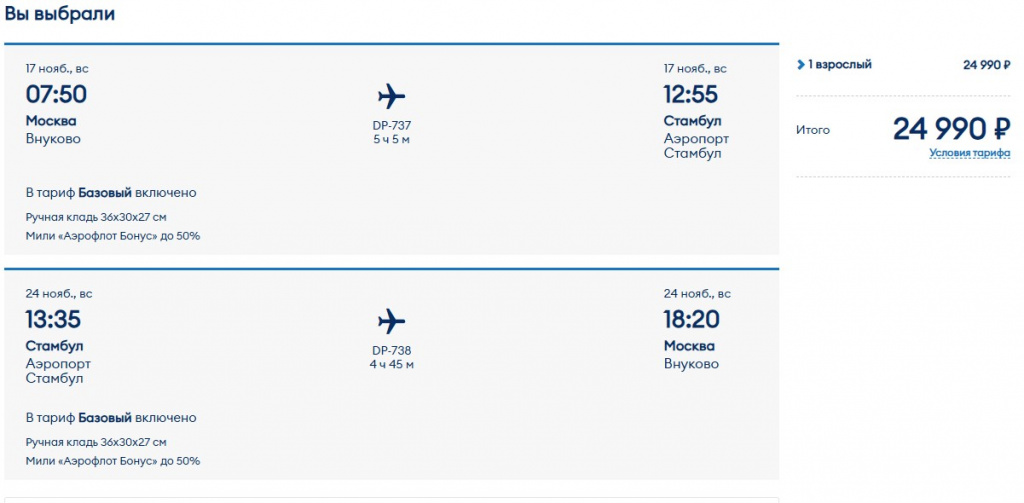
Task: Click the 18:20 arrival time in Moscow
Action: coord(692,320)
